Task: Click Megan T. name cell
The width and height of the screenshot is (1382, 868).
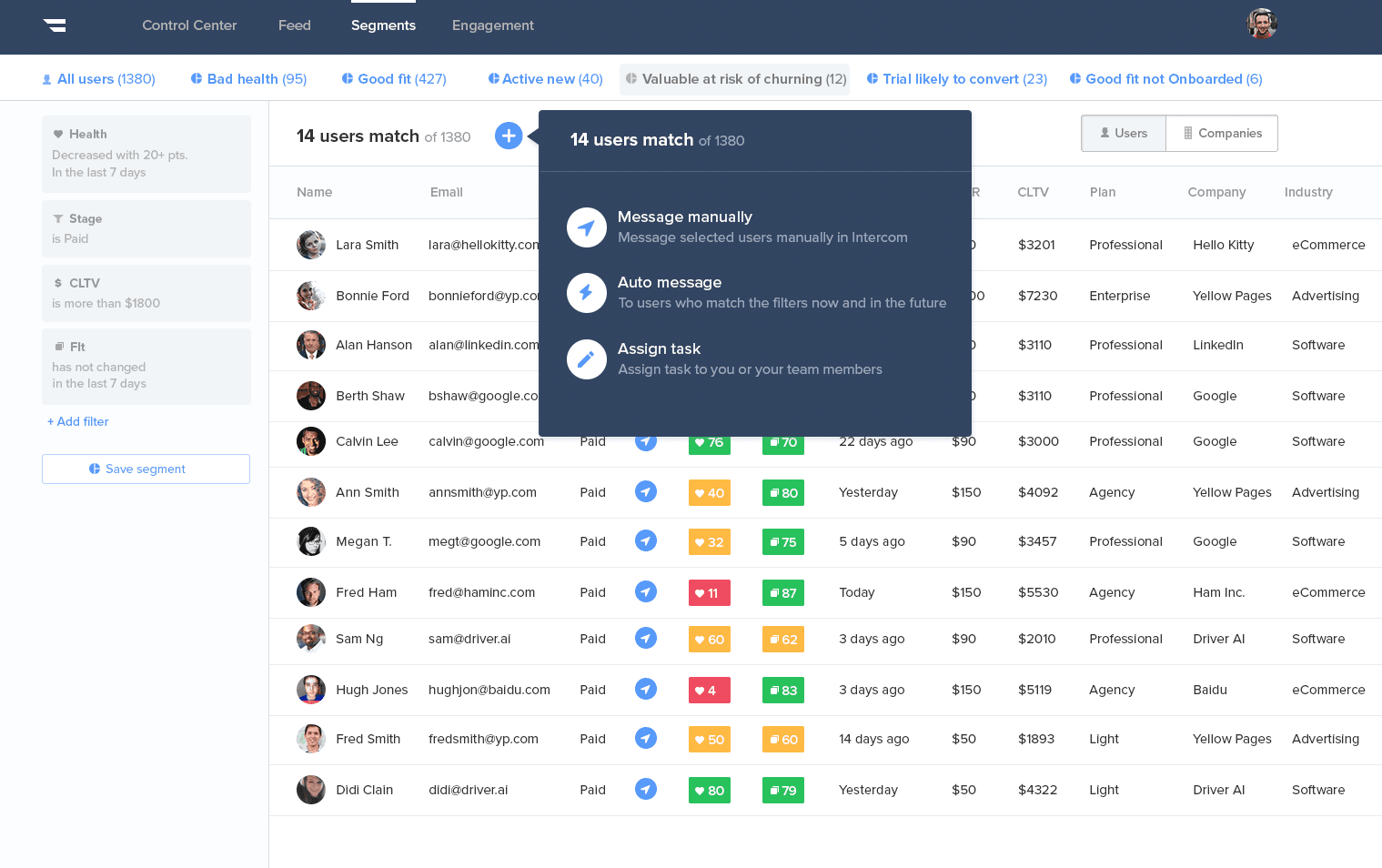Action: [364, 541]
